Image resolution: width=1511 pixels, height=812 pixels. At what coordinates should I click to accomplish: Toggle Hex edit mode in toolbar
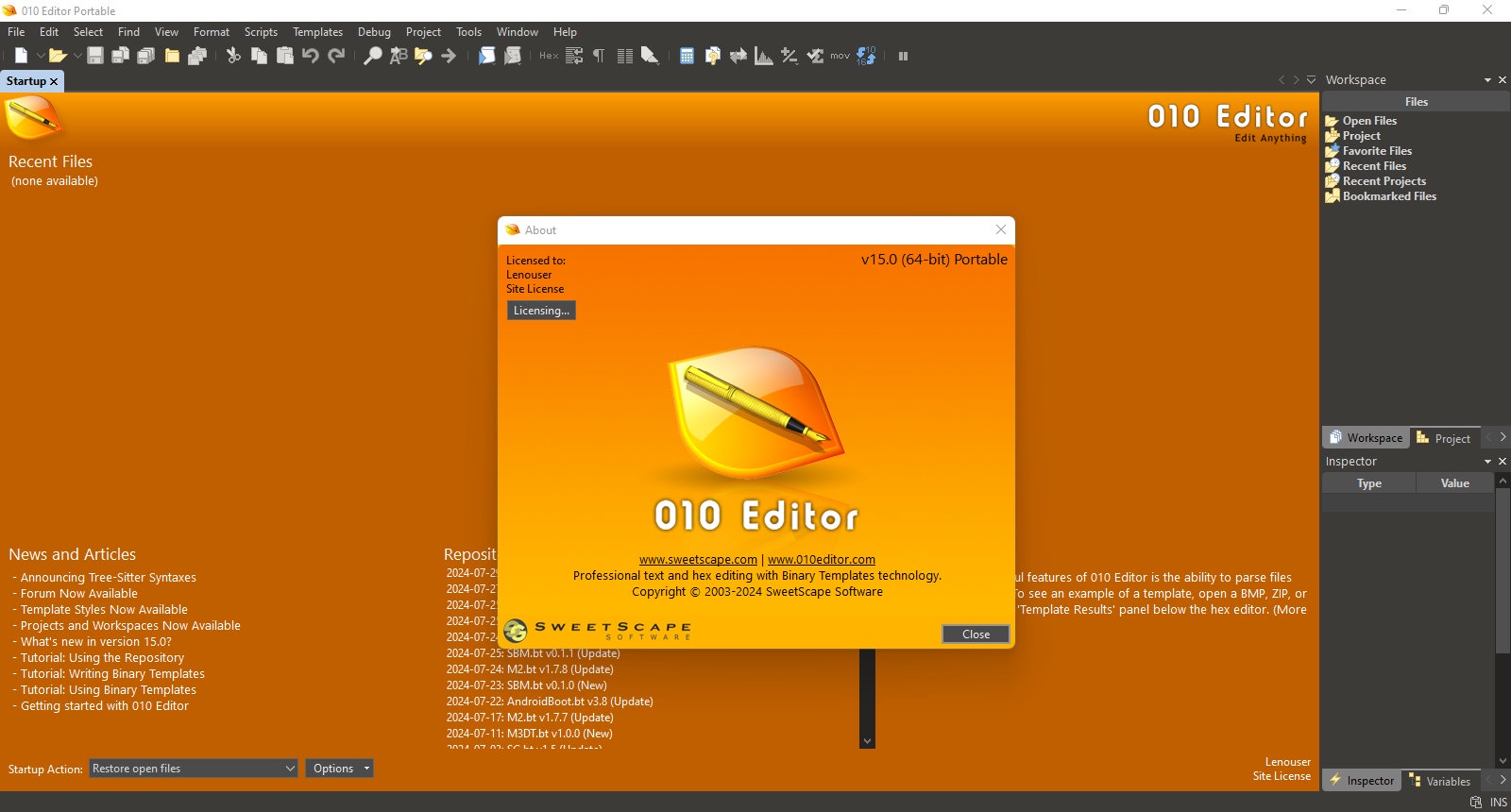[x=549, y=56]
